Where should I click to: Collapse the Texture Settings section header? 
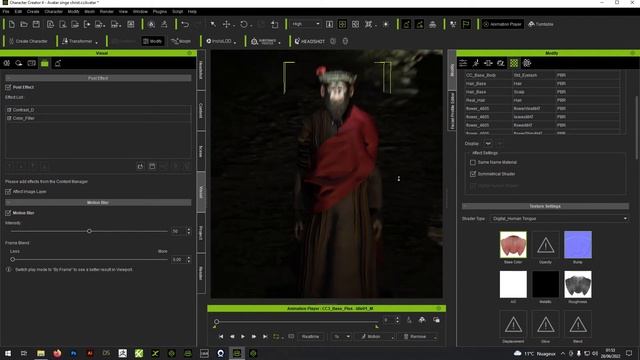545,206
